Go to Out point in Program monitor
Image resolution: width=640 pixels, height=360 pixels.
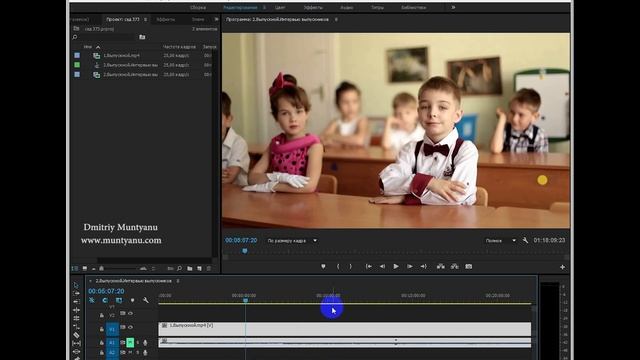click(424, 267)
